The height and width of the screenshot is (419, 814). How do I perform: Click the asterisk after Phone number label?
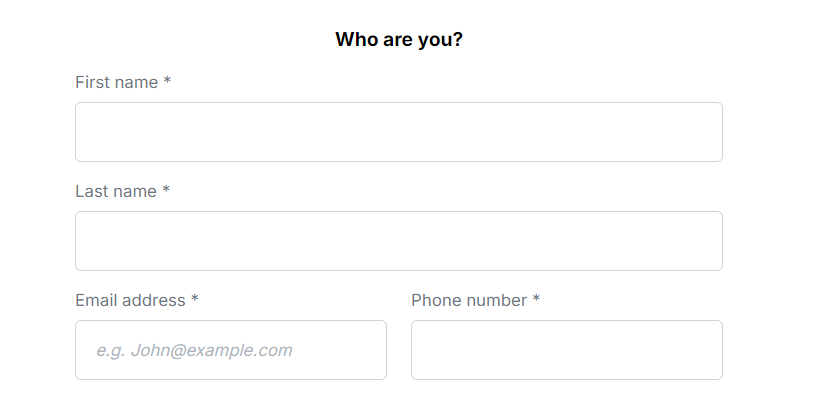536,300
